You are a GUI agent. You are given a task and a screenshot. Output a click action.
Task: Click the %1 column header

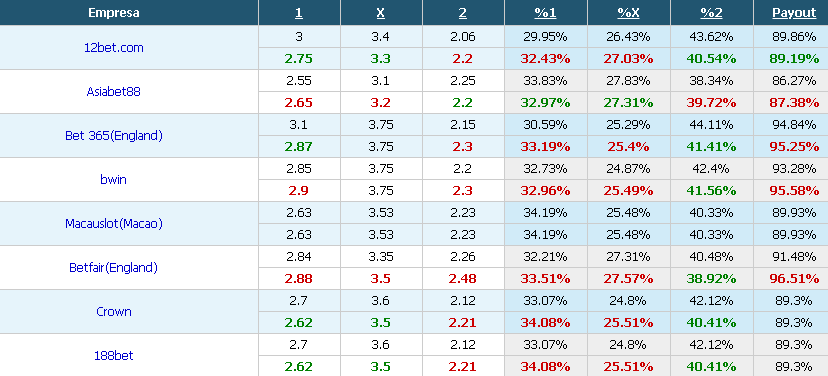(x=545, y=13)
